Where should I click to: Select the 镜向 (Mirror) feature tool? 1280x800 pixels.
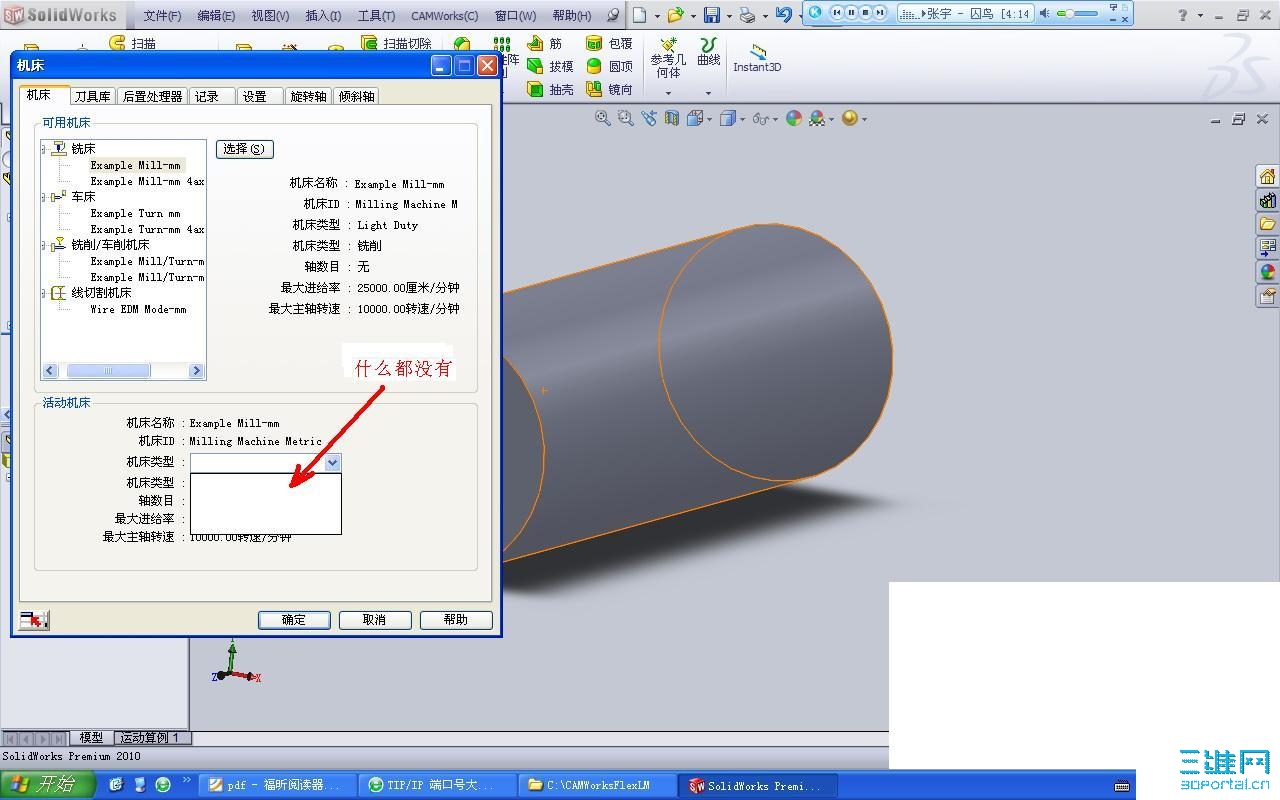coord(609,89)
